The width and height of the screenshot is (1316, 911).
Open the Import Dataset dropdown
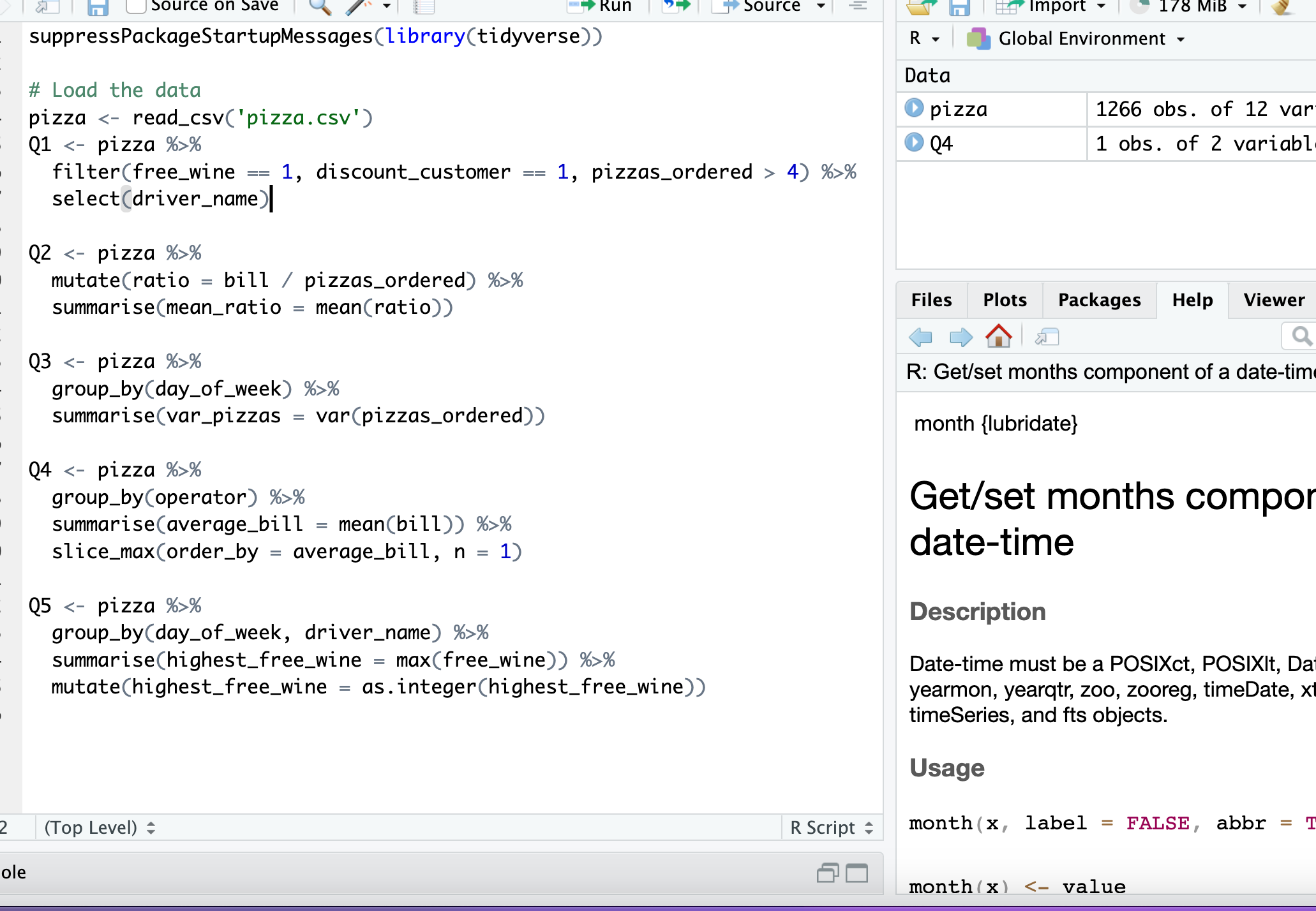(1059, 7)
